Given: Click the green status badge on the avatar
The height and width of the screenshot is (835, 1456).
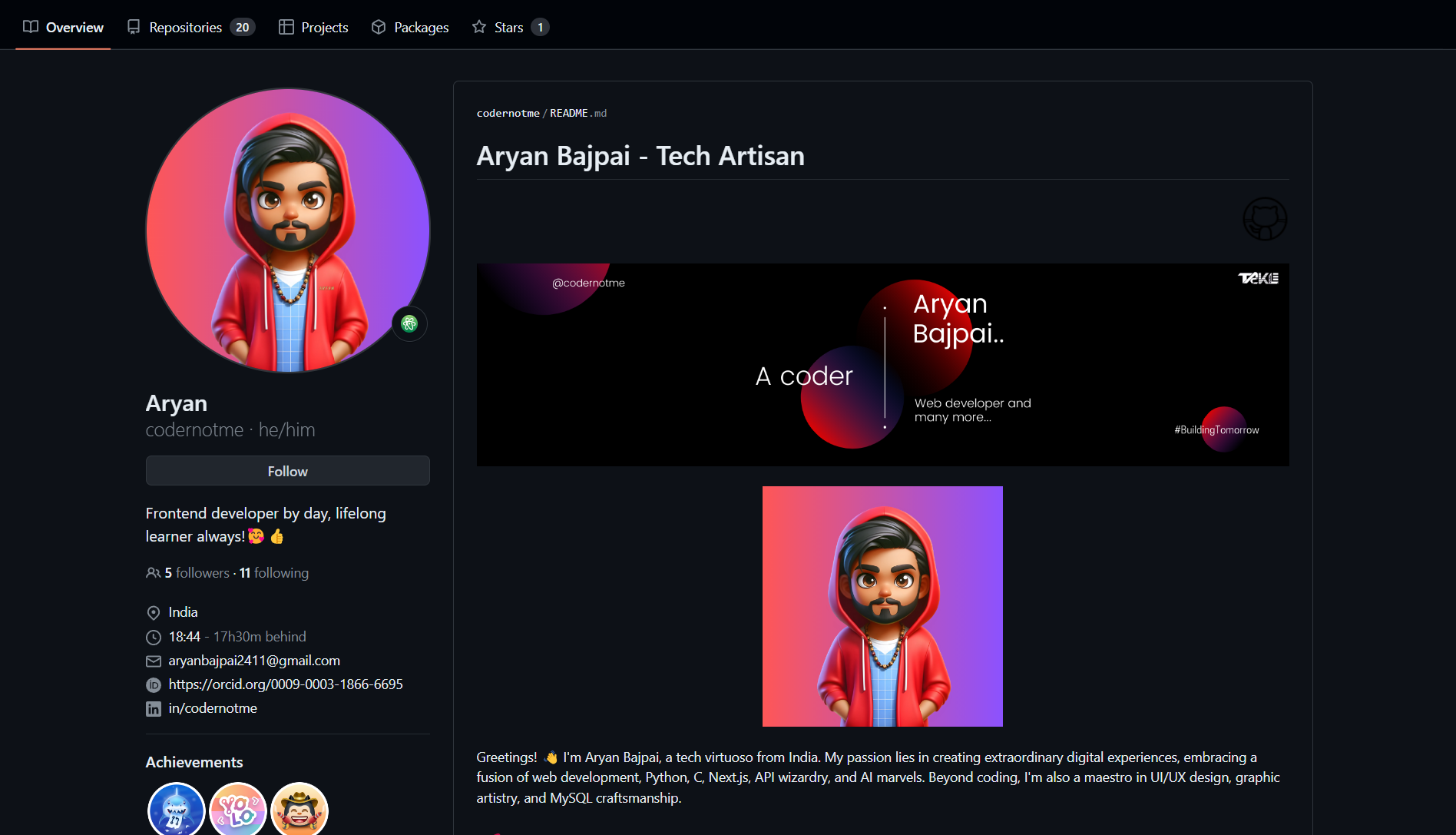Looking at the screenshot, I should pyautogui.click(x=409, y=323).
